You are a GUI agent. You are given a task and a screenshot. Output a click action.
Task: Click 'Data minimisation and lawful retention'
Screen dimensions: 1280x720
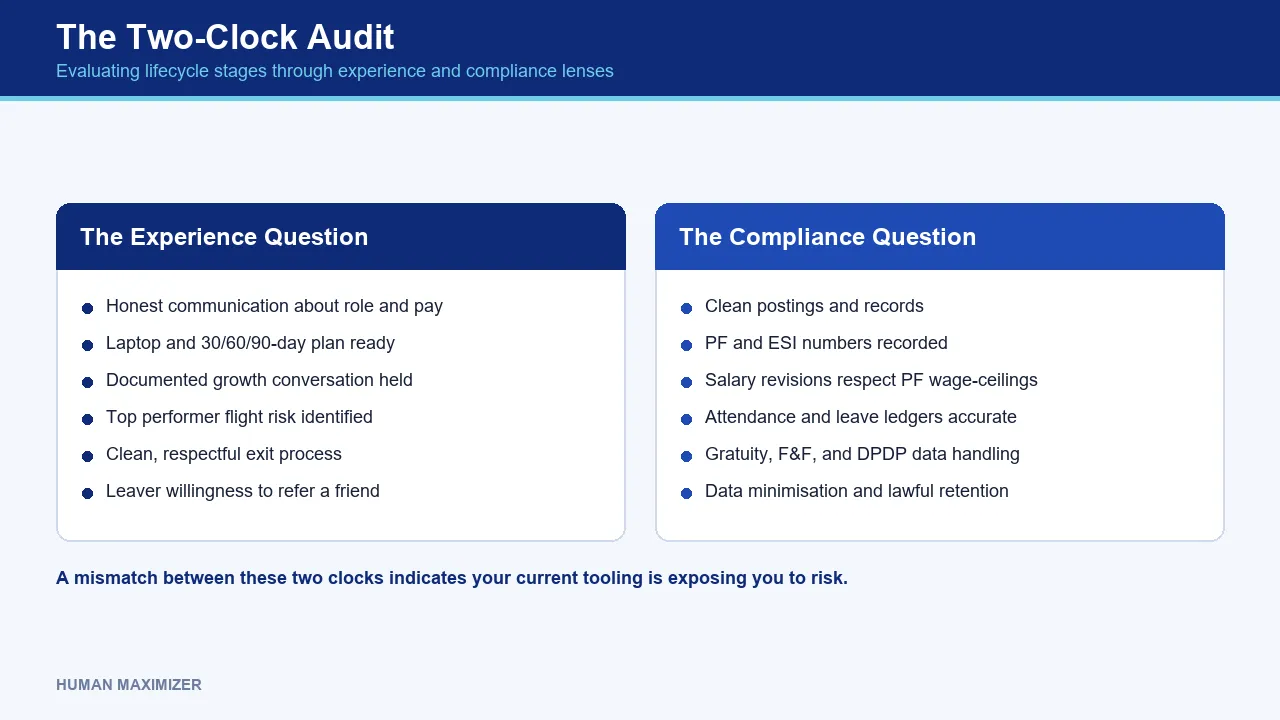[857, 491]
